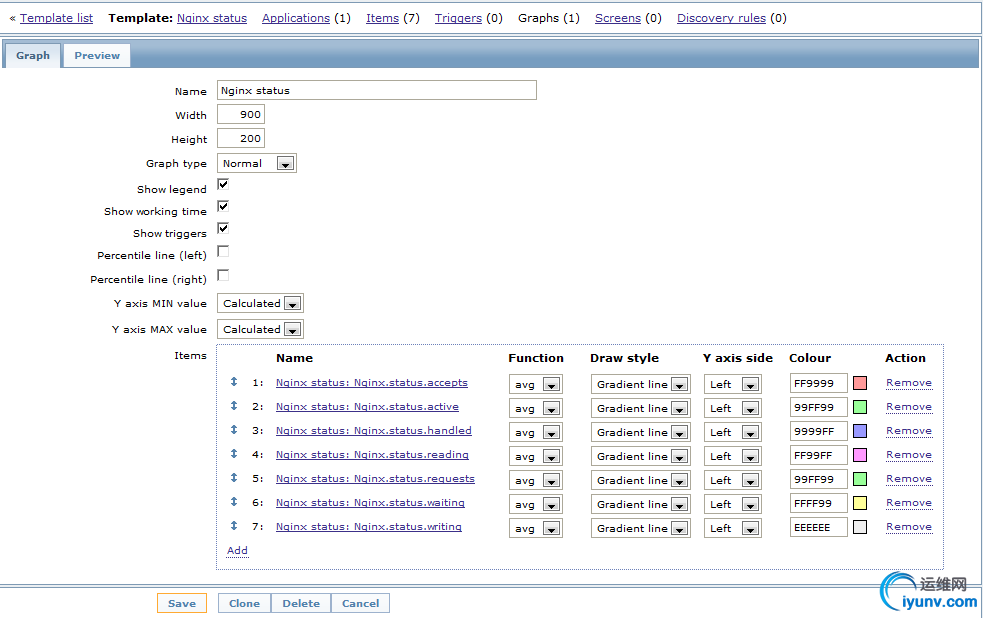Go back to Template list
This screenshot has width=983, height=618.
(56, 18)
